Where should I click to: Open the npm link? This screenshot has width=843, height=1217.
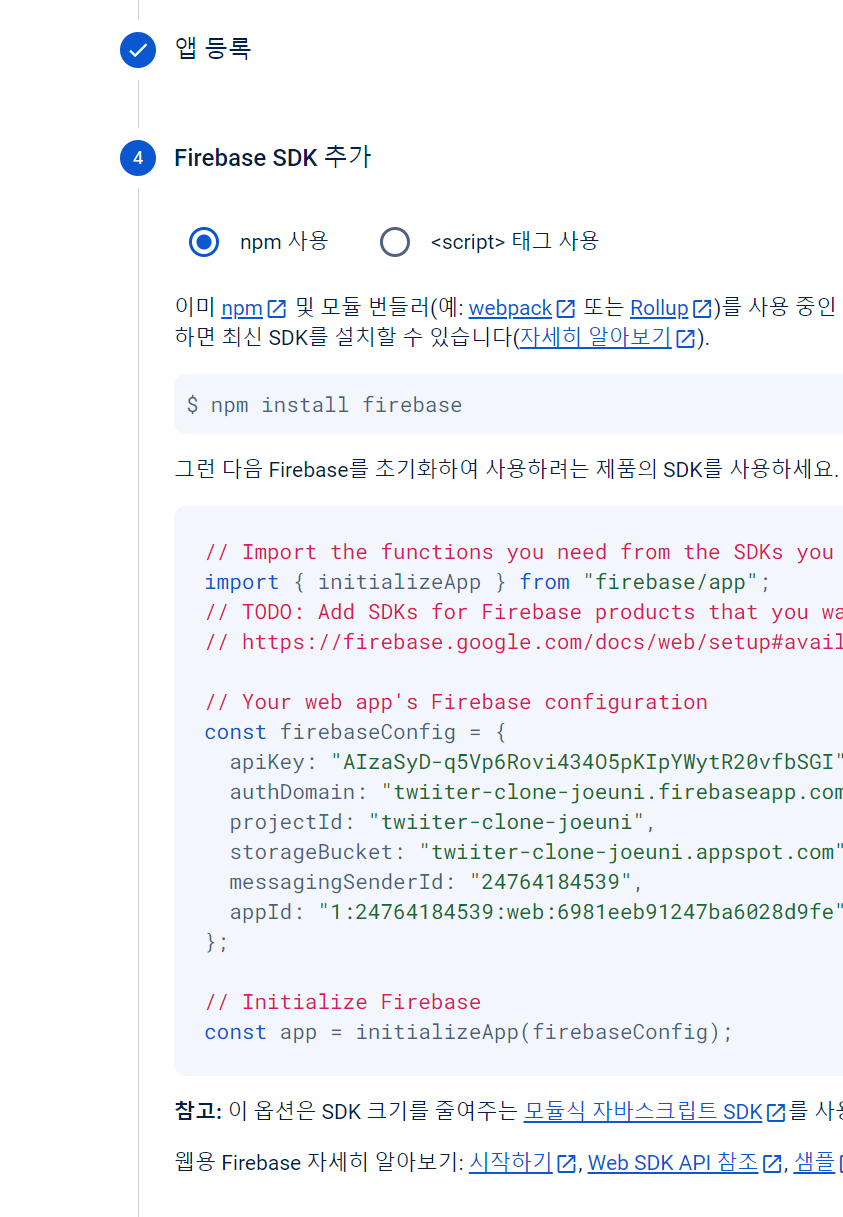point(242,308)
